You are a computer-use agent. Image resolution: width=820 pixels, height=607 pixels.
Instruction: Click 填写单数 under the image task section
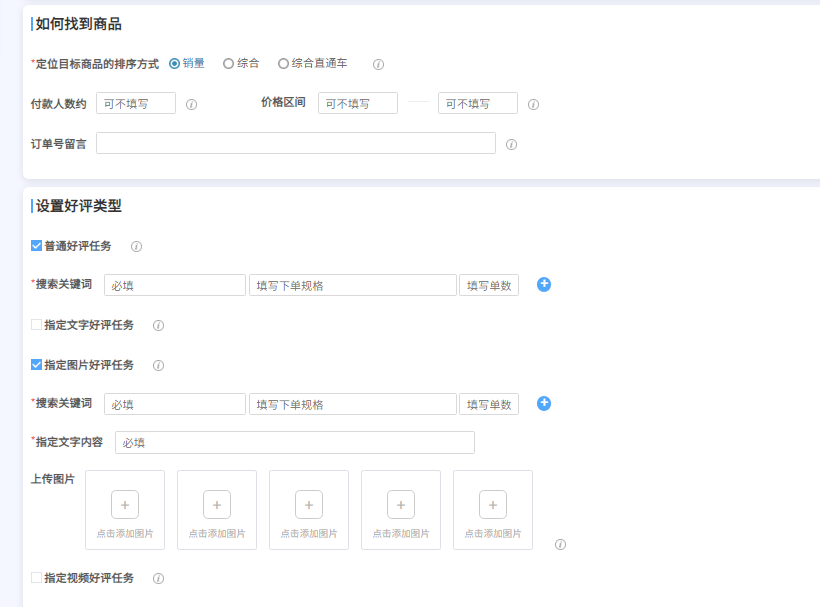click(x=489, y=403)
